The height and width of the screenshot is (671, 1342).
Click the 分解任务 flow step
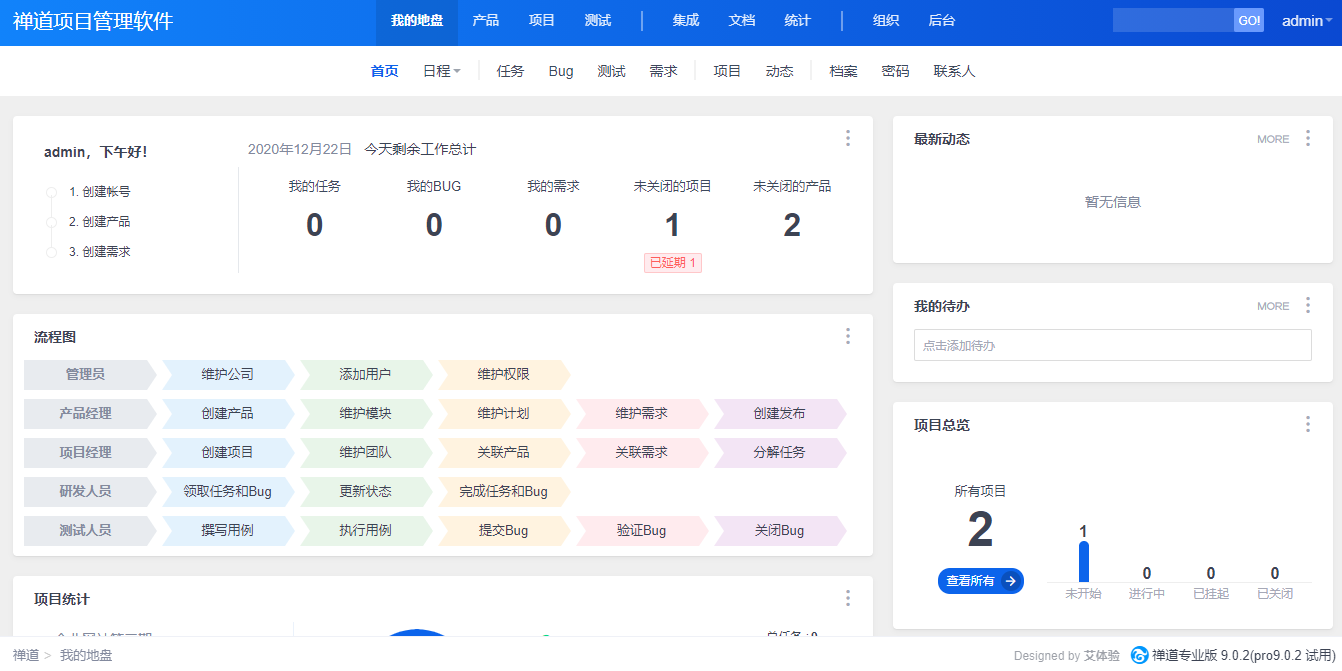coord(780,452)
